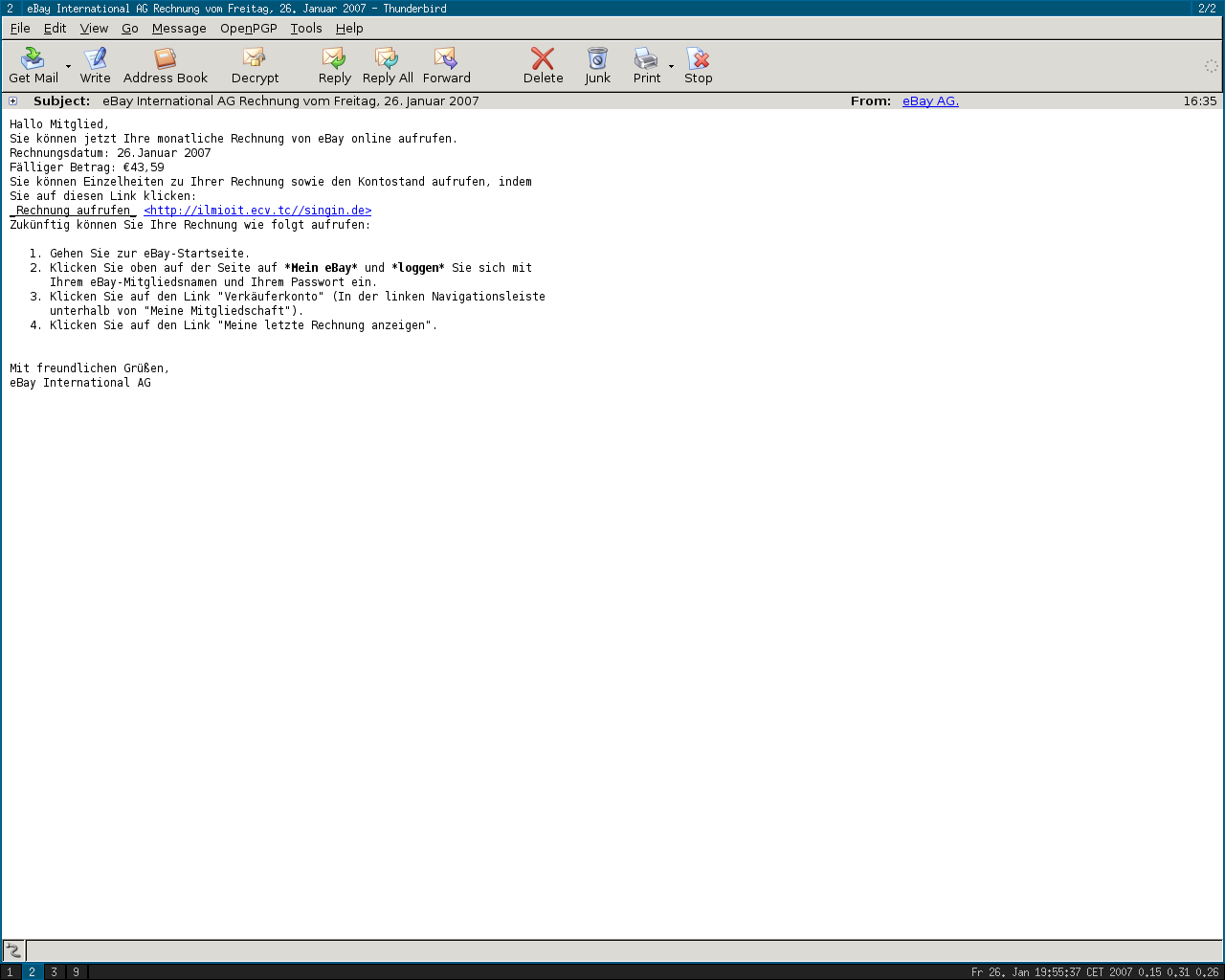Screen dimensions: 1225x980
Task: Click the subject line text in header
Action: click(291, 101)
